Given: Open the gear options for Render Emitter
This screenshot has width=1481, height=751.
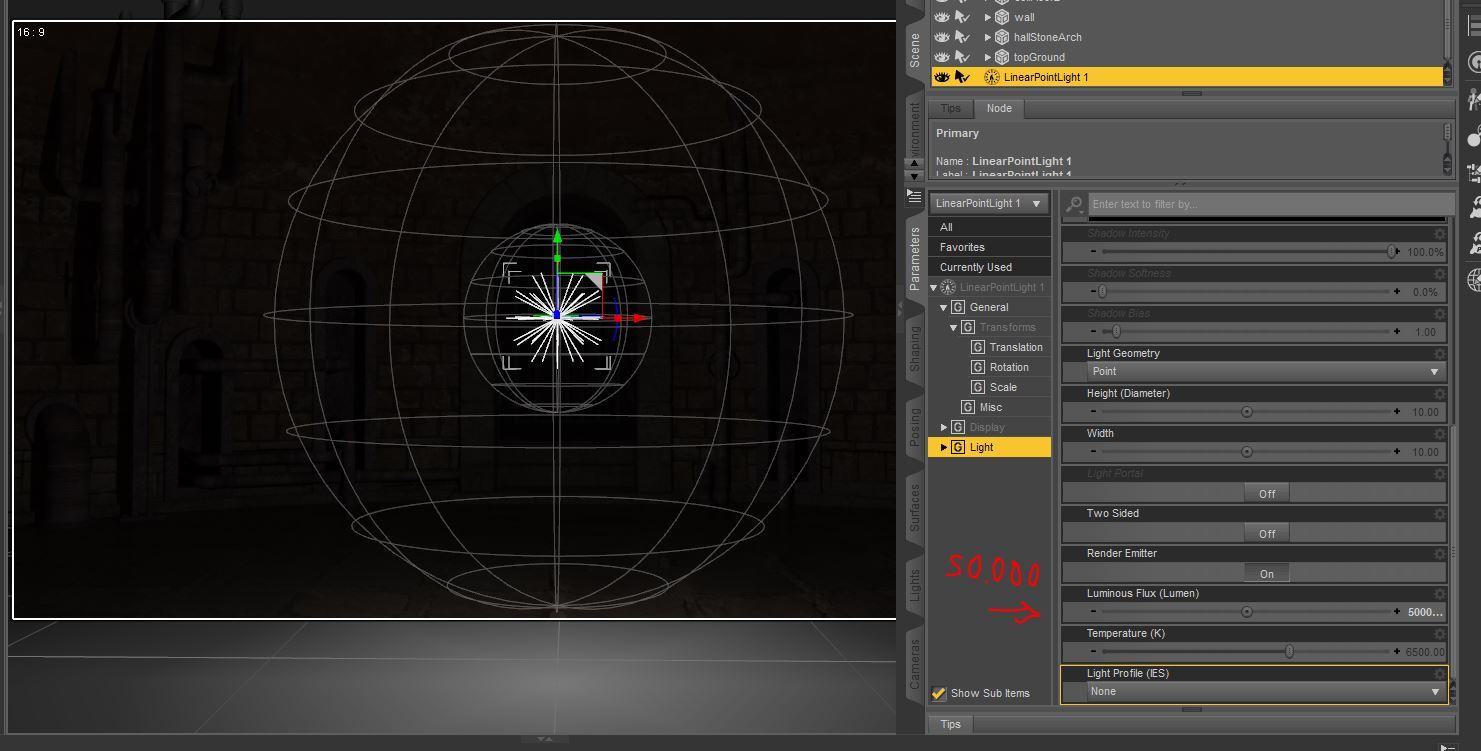Looking at the screenshot, I should pos(1439,554).
